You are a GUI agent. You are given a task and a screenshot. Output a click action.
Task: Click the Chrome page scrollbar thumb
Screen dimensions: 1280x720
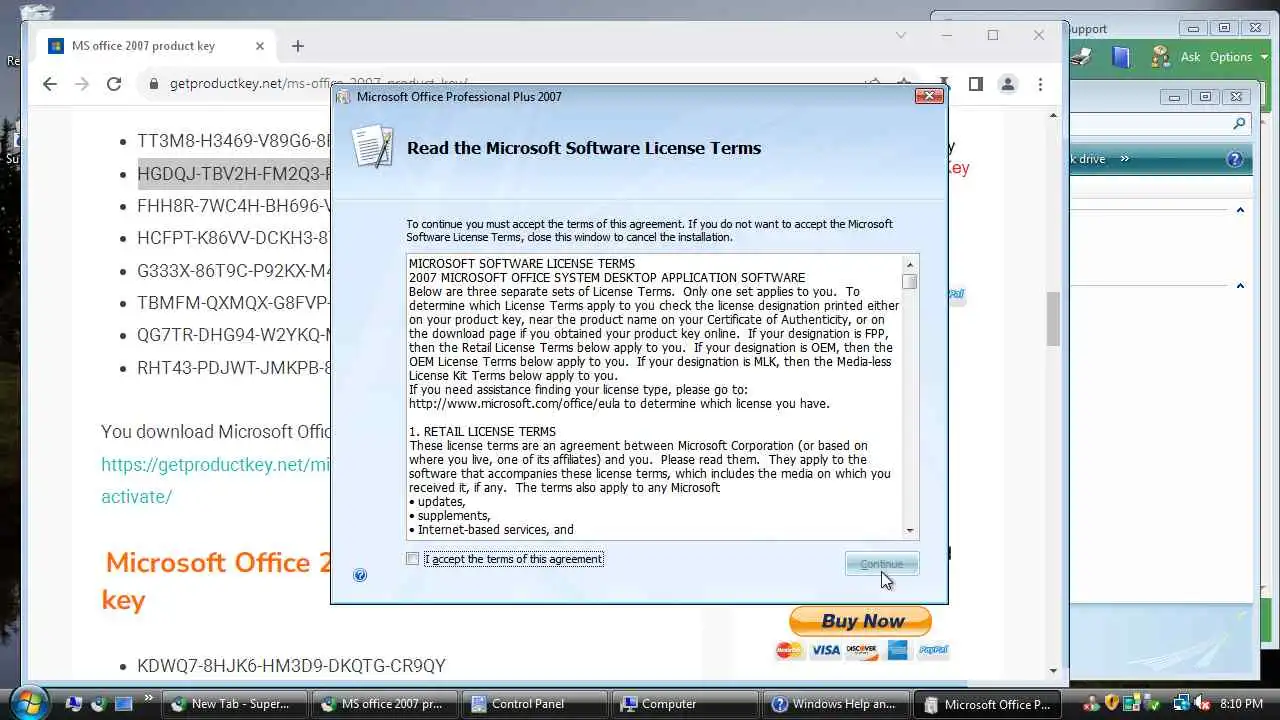click(x=1053, y=318)
